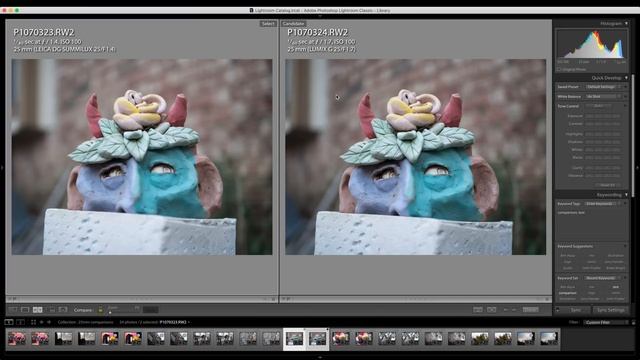Click the filmstrip grid shortcut icon
This screenshot has width=640, height=360.
click(33, 322)
